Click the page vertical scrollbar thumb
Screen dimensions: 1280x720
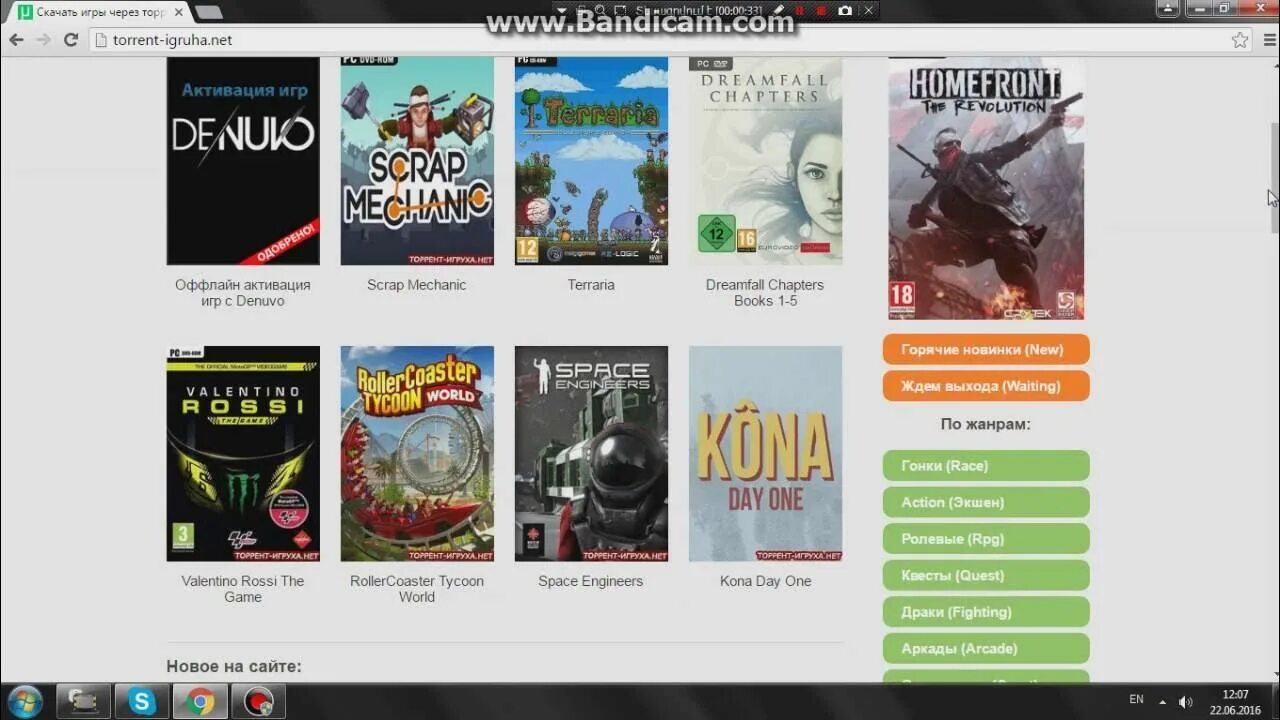1274,178
